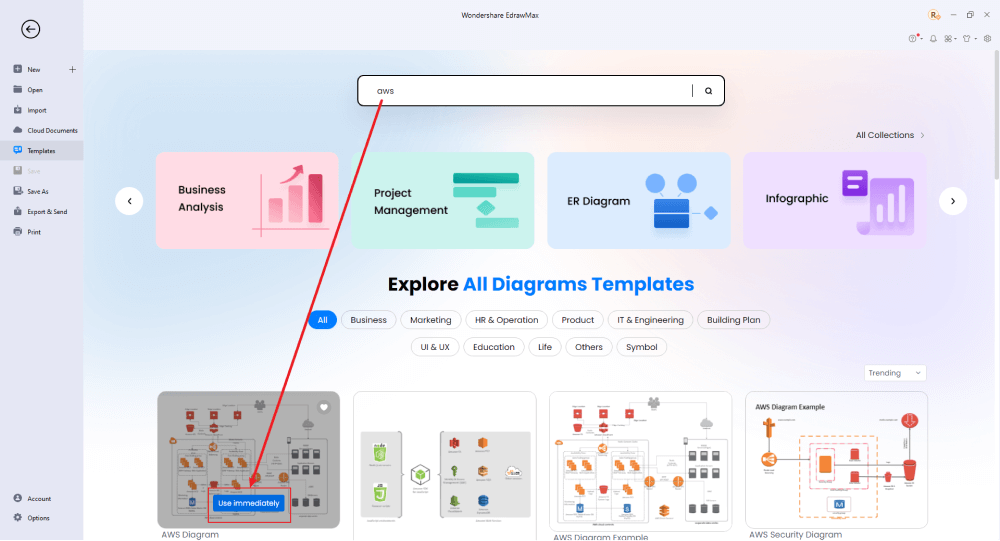Filter templates by Education
The image size is (1000, 541).
pyautogui.click(x=494, y=347)
